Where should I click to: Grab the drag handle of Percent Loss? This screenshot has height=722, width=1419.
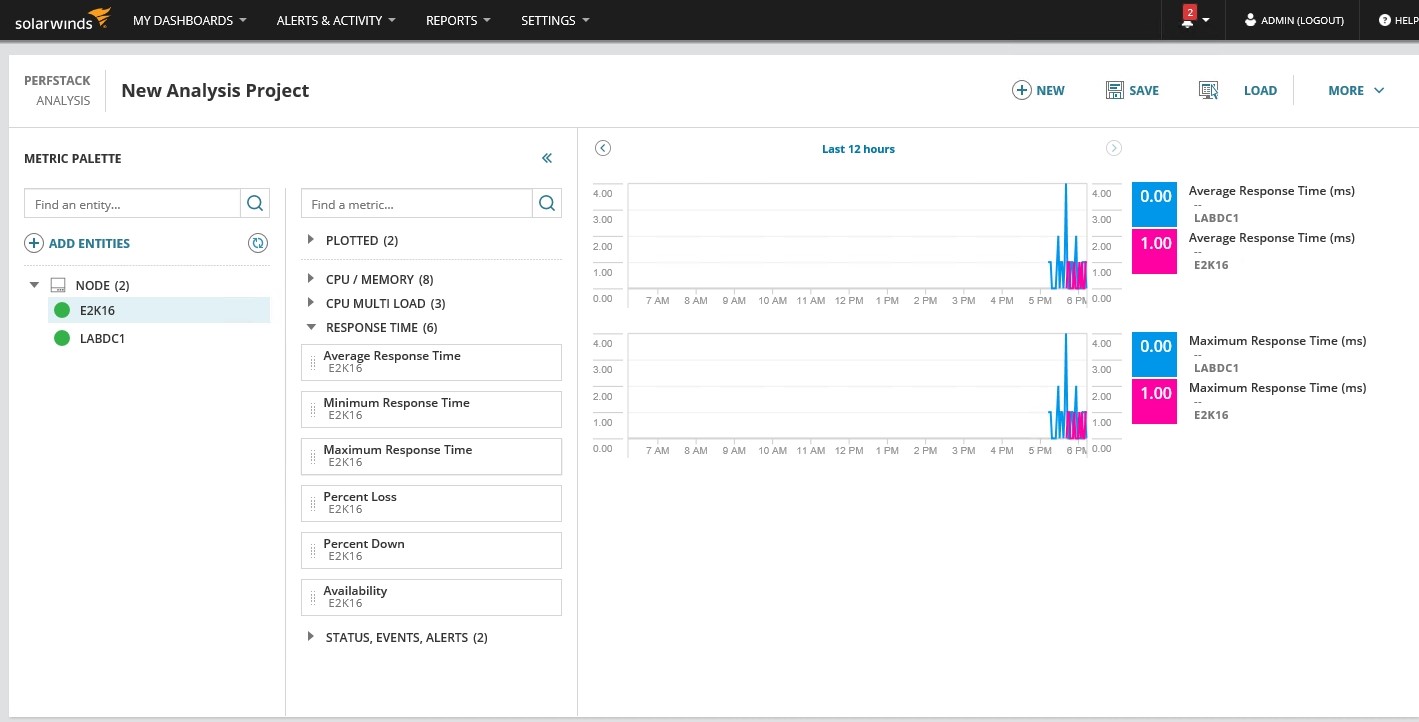point(313,503)
